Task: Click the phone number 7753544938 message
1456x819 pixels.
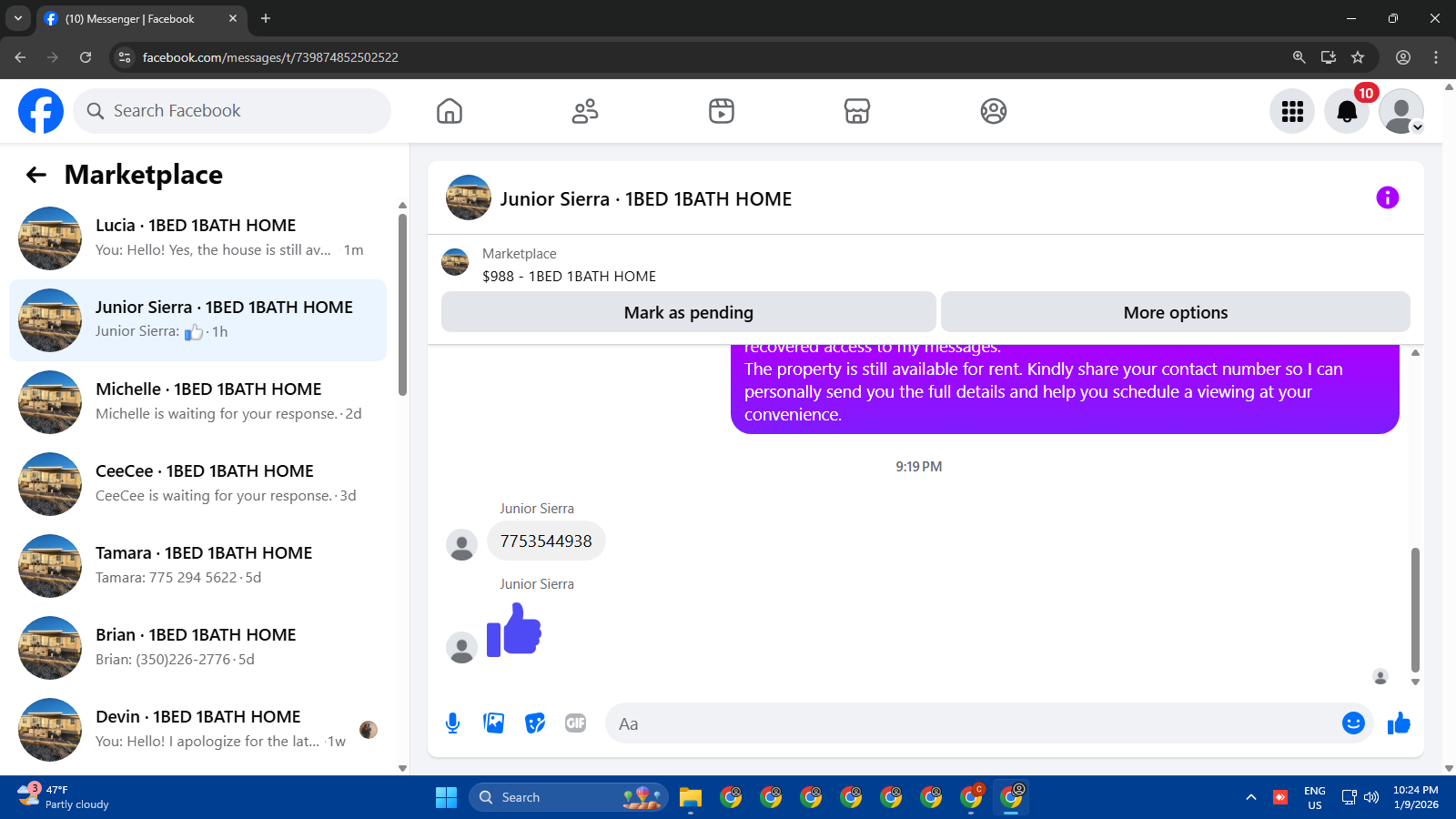Action: click(x=546, y=541)
